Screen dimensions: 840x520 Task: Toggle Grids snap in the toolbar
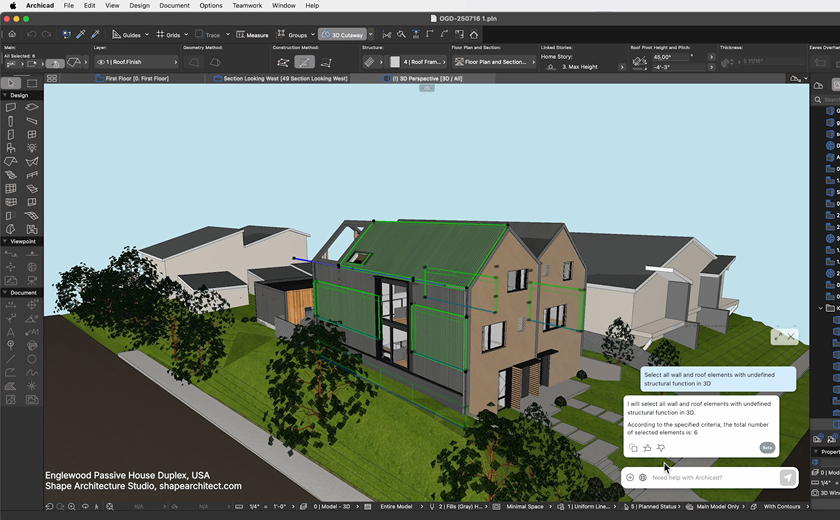tap(168, 35)
